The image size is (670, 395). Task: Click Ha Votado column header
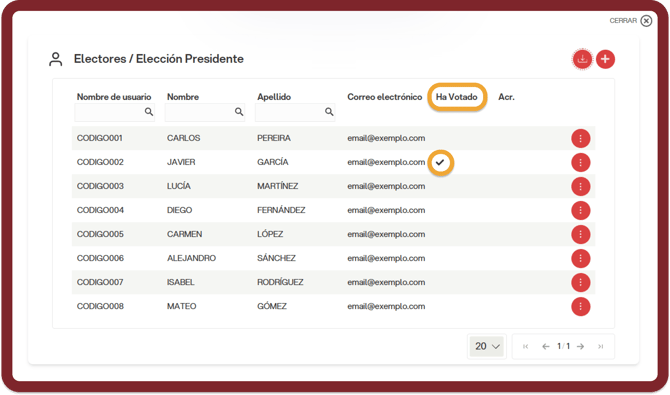tap(456, 97)
